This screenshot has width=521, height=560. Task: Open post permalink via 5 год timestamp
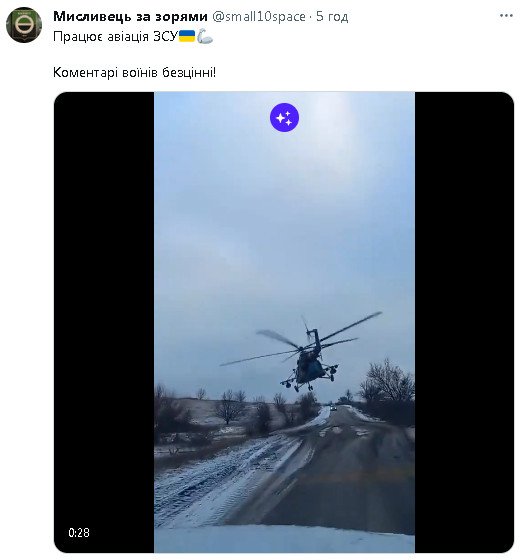(332, 16)
